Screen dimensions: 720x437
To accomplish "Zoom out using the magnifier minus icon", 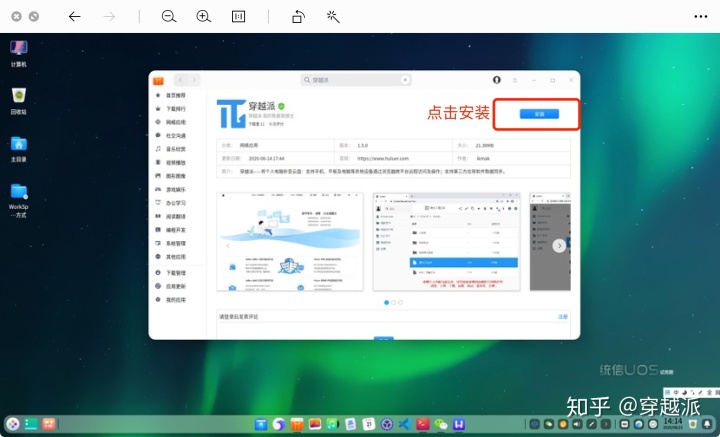I will [x=169, y=17].
